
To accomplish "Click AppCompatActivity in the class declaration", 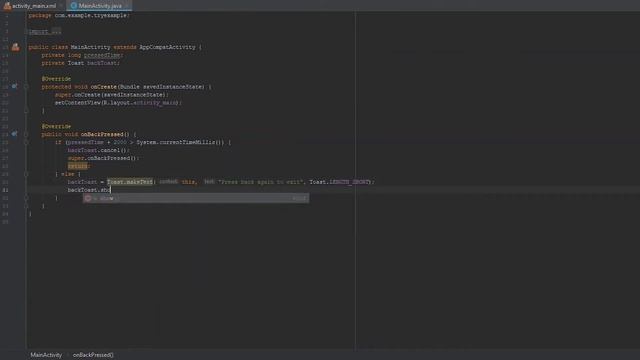I will point(167,47).
